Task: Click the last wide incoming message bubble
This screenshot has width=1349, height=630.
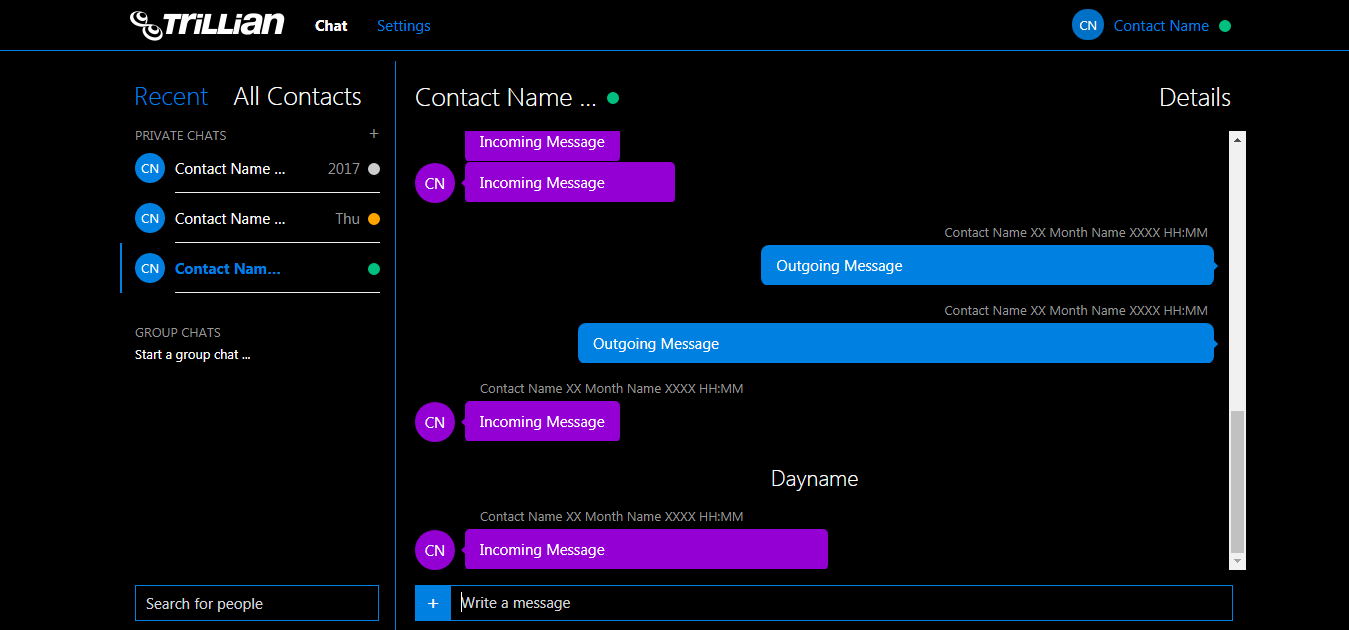Action: 646,549
